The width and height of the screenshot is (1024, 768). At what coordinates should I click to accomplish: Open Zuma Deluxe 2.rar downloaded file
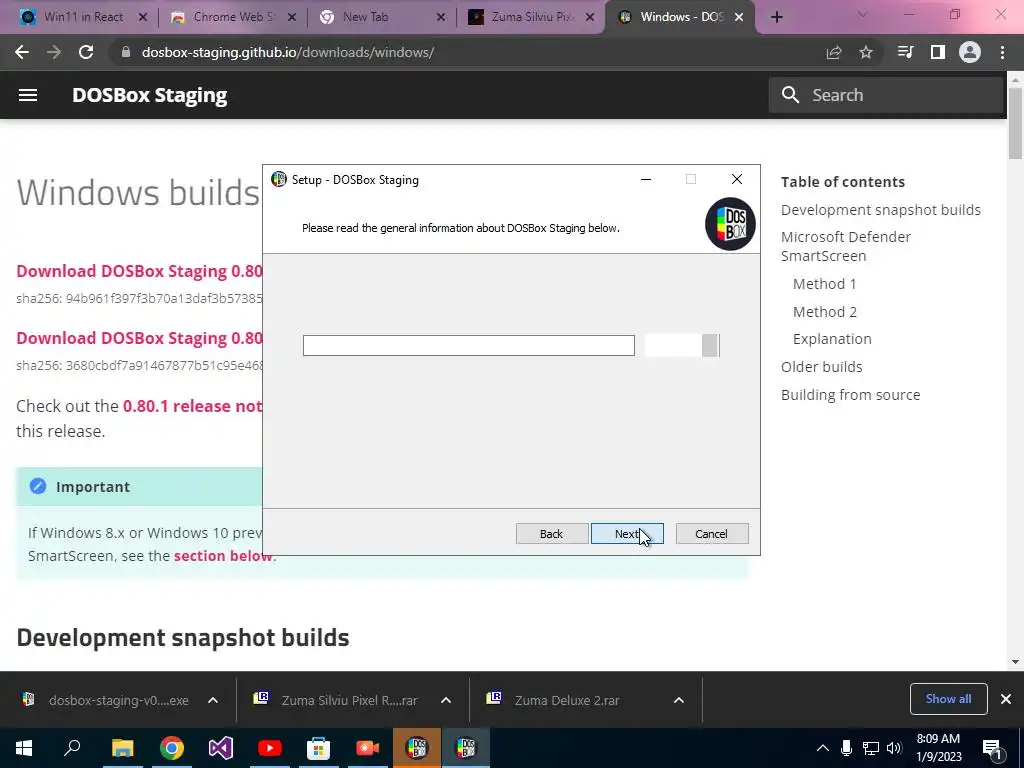pos(566,700)
